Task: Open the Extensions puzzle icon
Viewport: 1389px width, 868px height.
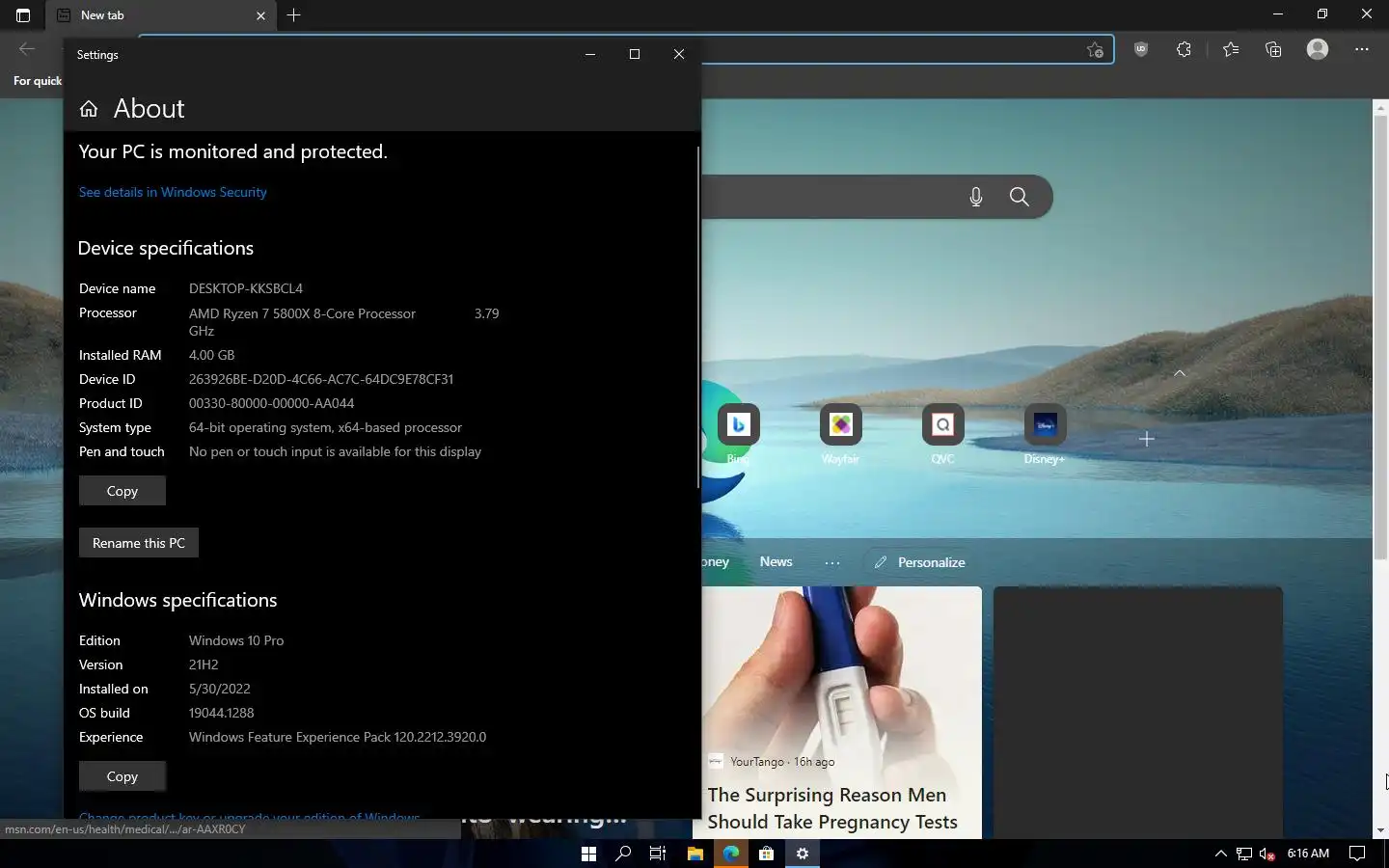Action: 1185,49
